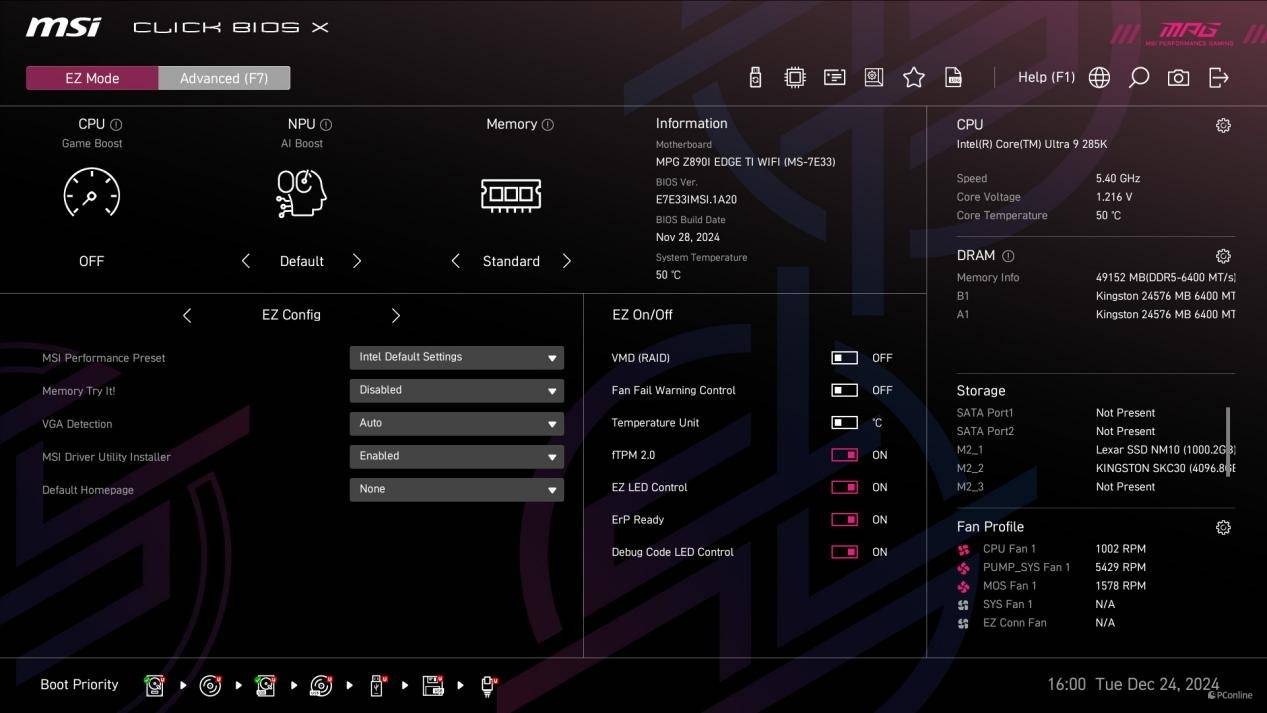Click the search magnifier icon

pos(1138,78)
